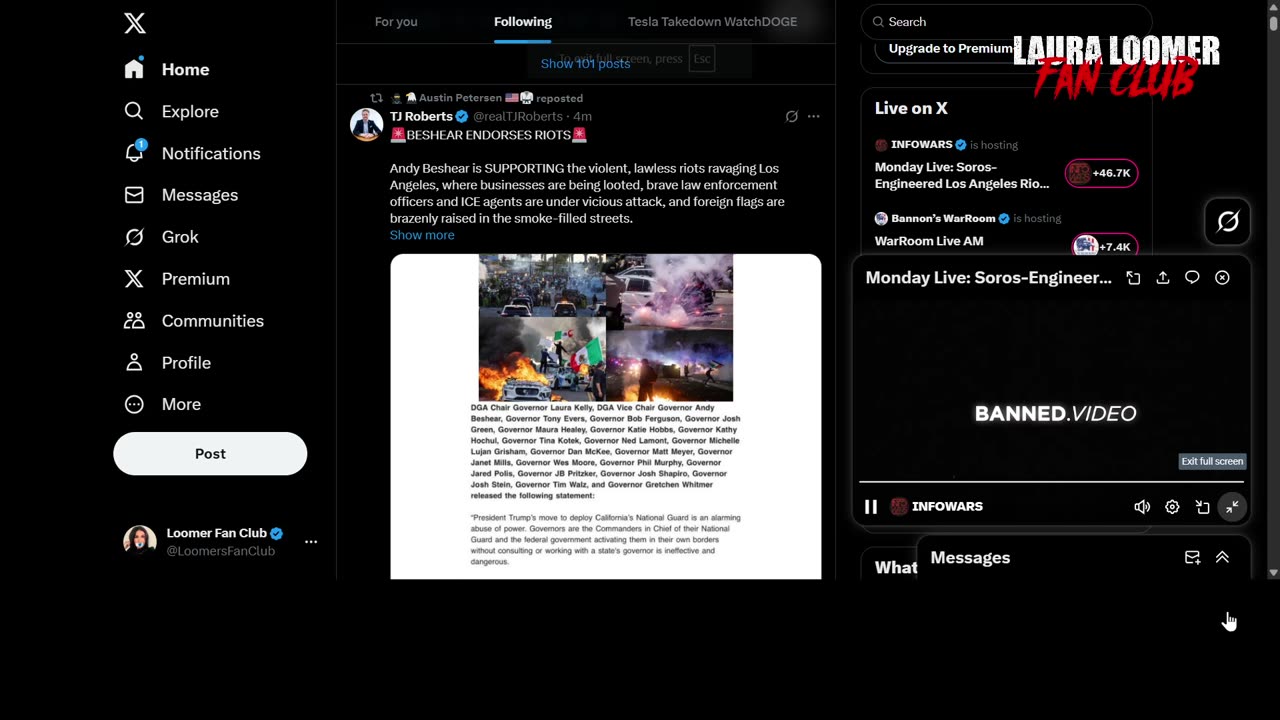Click the X logo icon
1280x720 pixels.
(x=135, y=23)
